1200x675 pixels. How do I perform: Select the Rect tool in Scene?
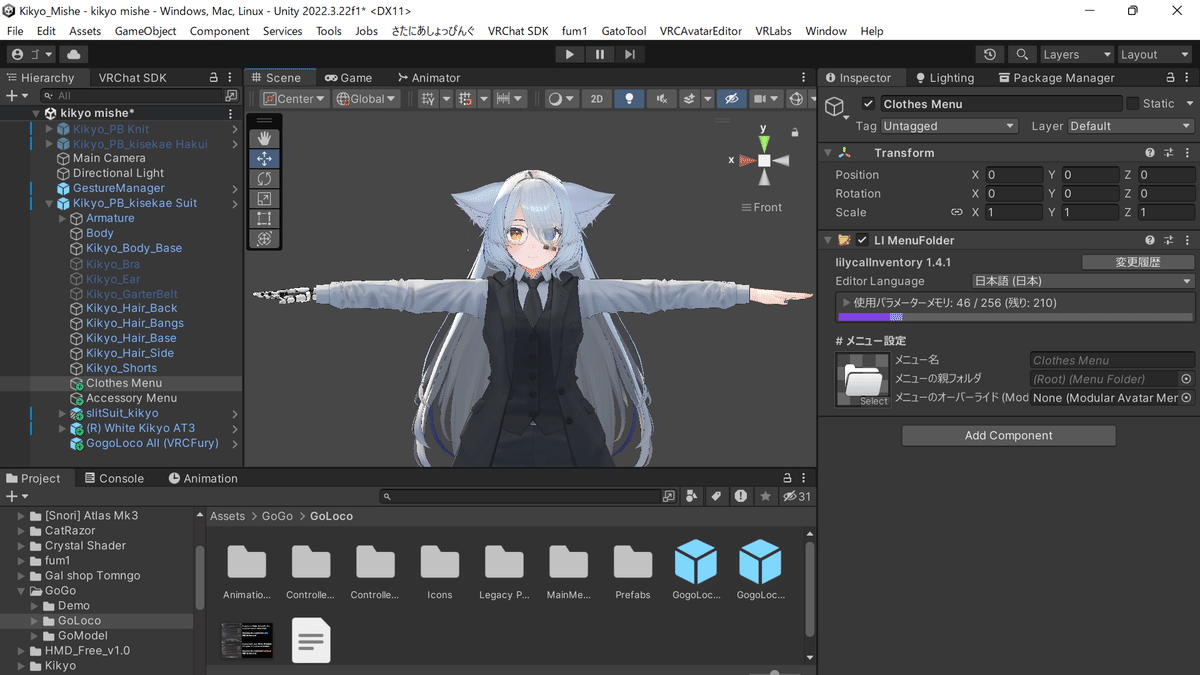point(265,219)
